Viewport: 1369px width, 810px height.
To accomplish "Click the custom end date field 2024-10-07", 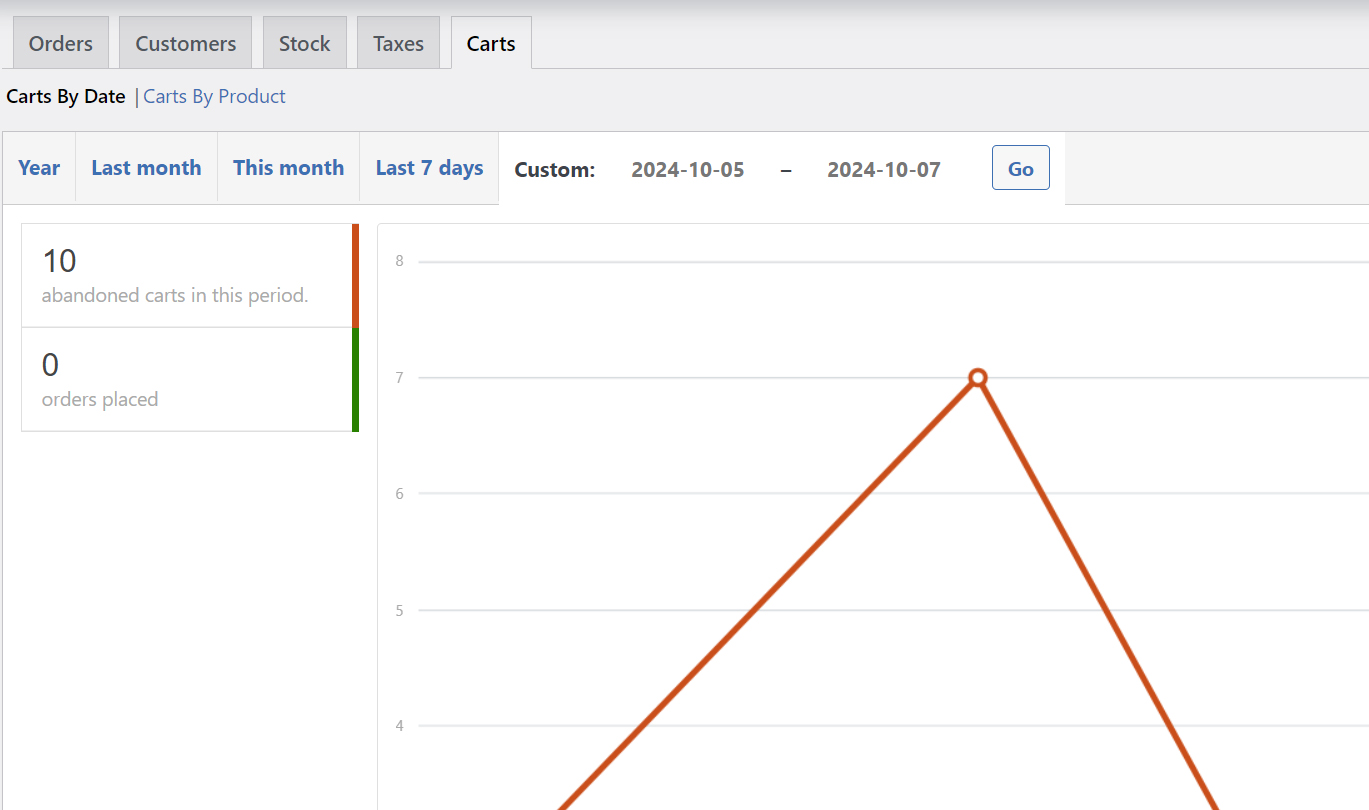I will coord(883,169).
